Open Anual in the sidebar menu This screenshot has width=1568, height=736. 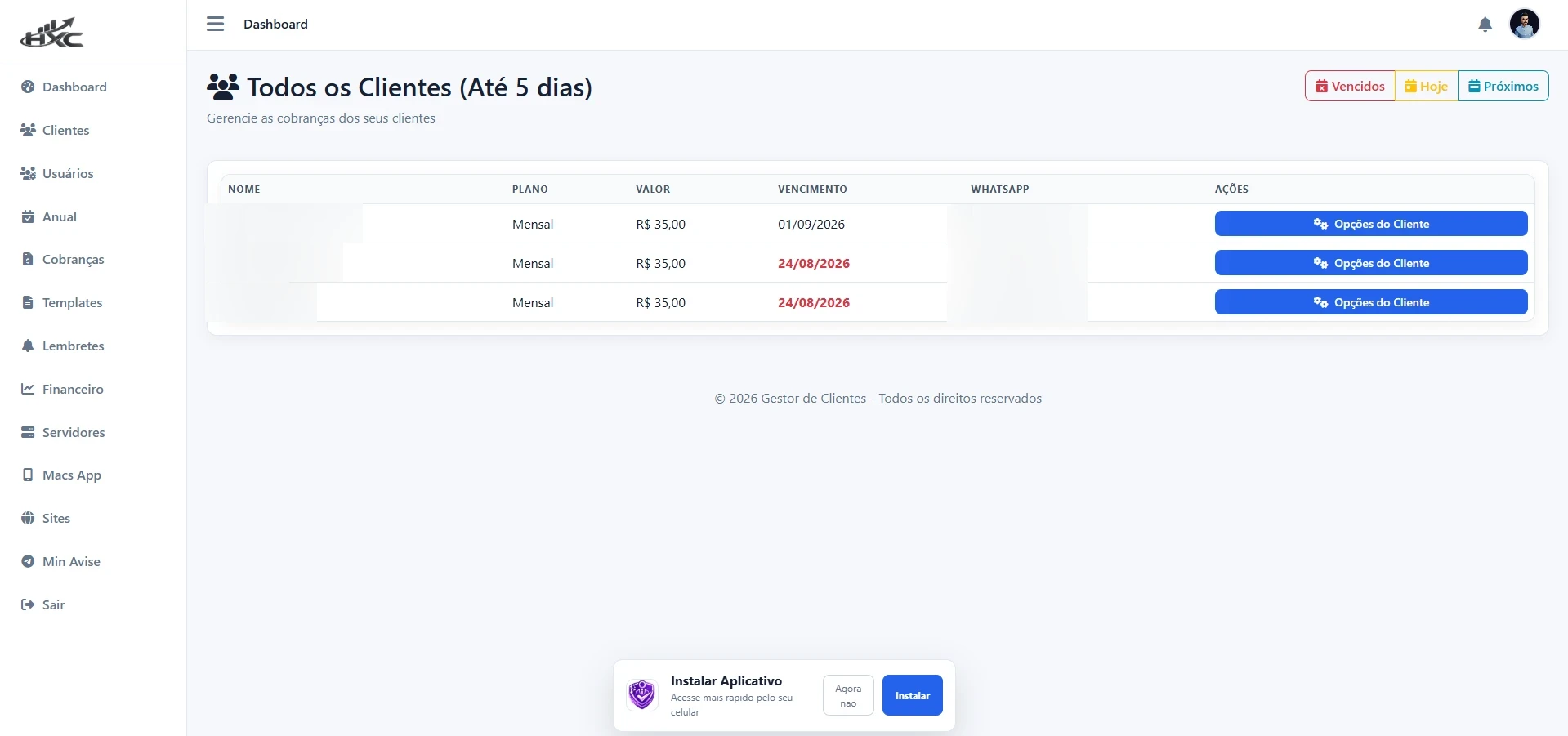(60, 216)
